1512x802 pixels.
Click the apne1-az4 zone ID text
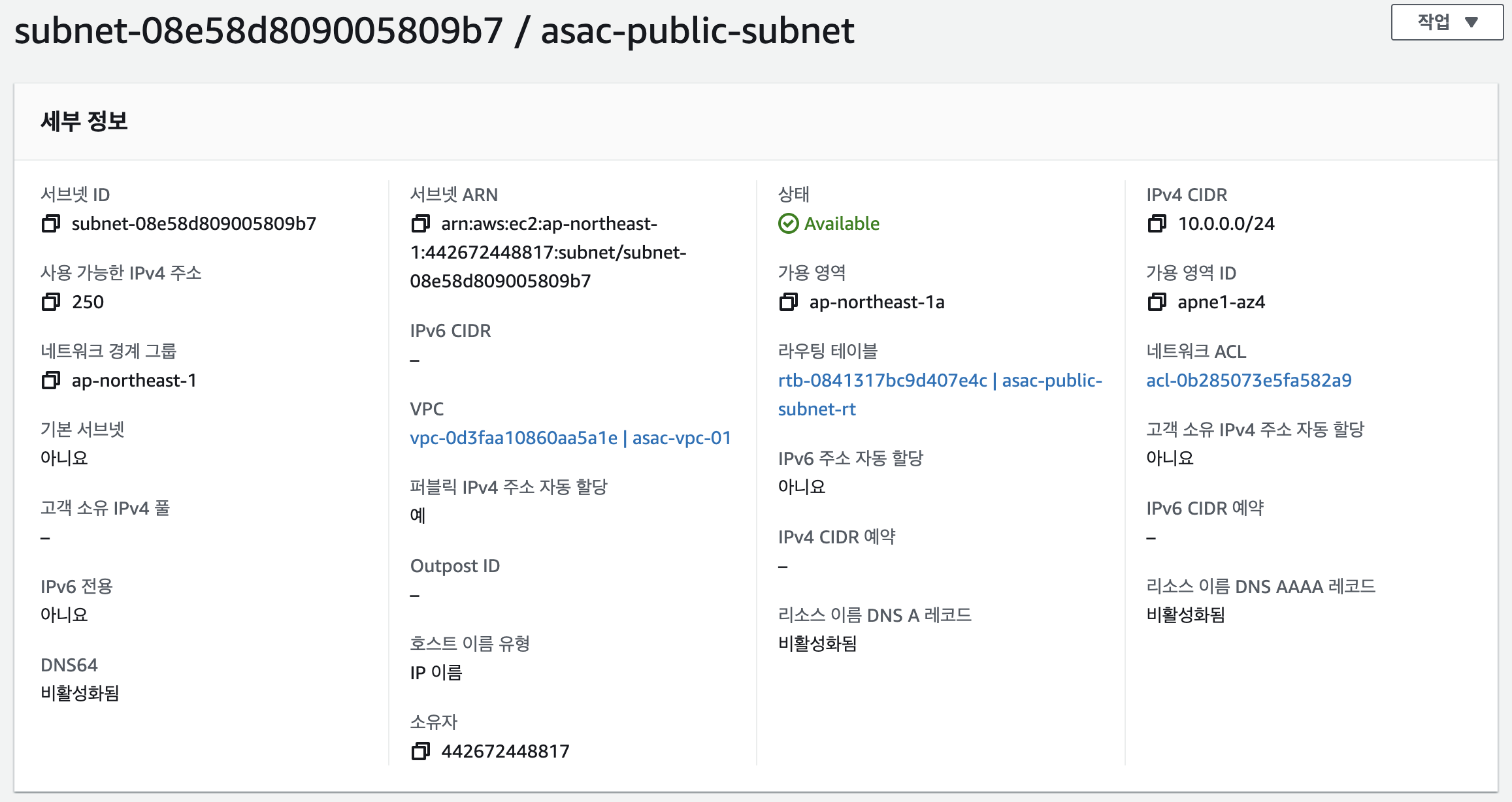coord(1221,302)
